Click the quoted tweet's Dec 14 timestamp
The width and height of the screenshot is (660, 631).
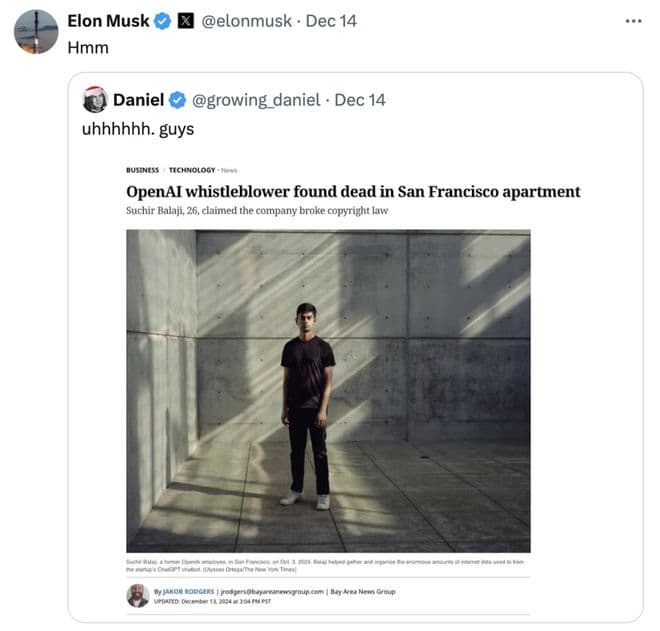[x=360, y=100]
